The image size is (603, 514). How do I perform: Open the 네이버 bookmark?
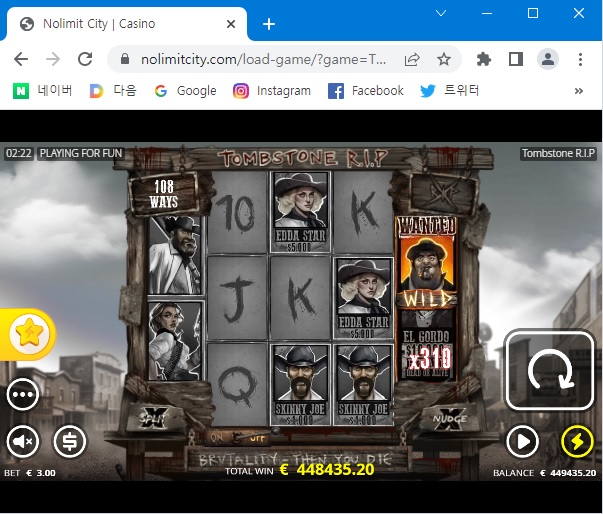(x=42, y=91)
